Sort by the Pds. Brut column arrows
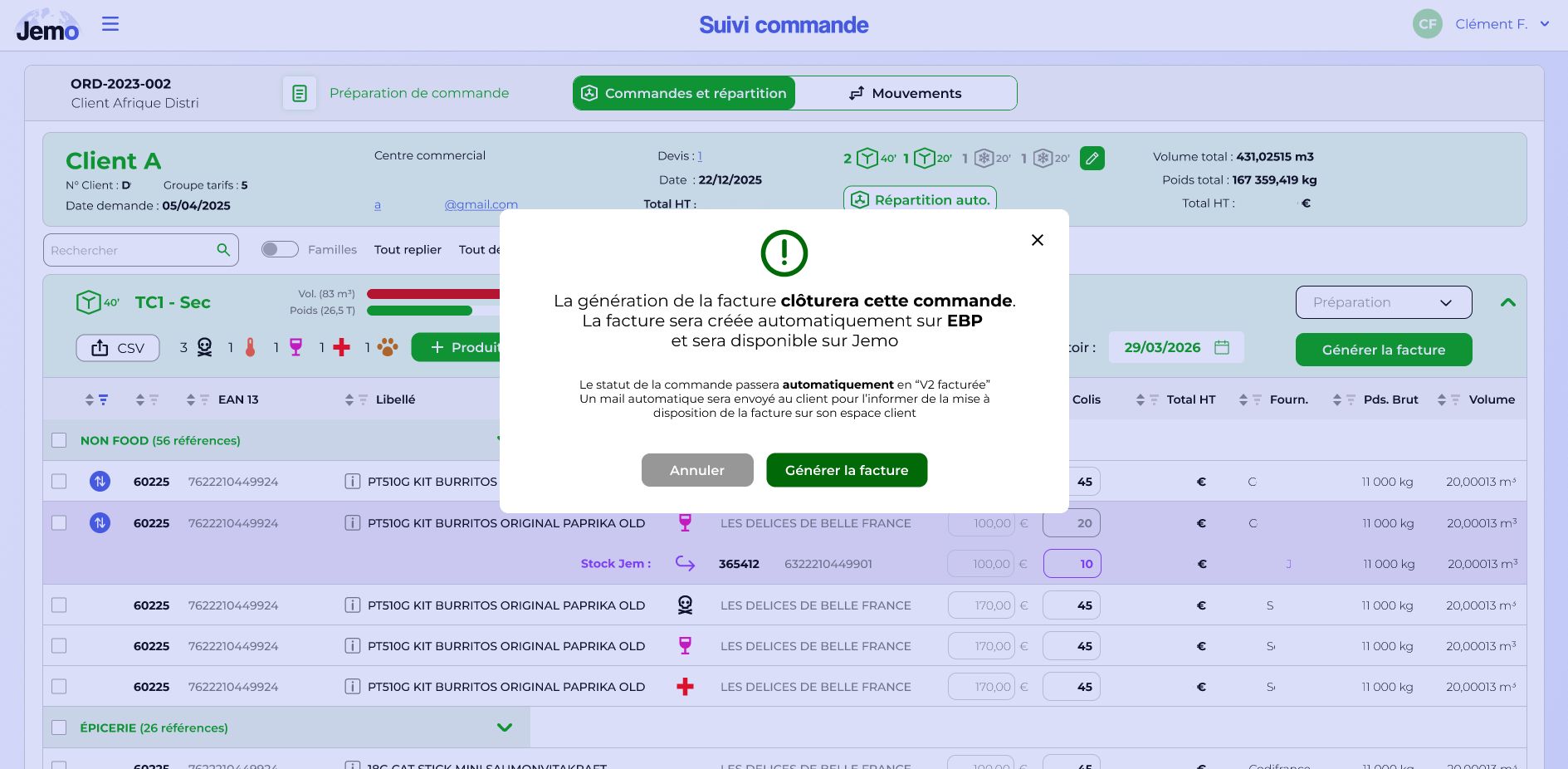Image resolution: width=1568 pixels, height=769 pixels. click(x=1337, y=399)
